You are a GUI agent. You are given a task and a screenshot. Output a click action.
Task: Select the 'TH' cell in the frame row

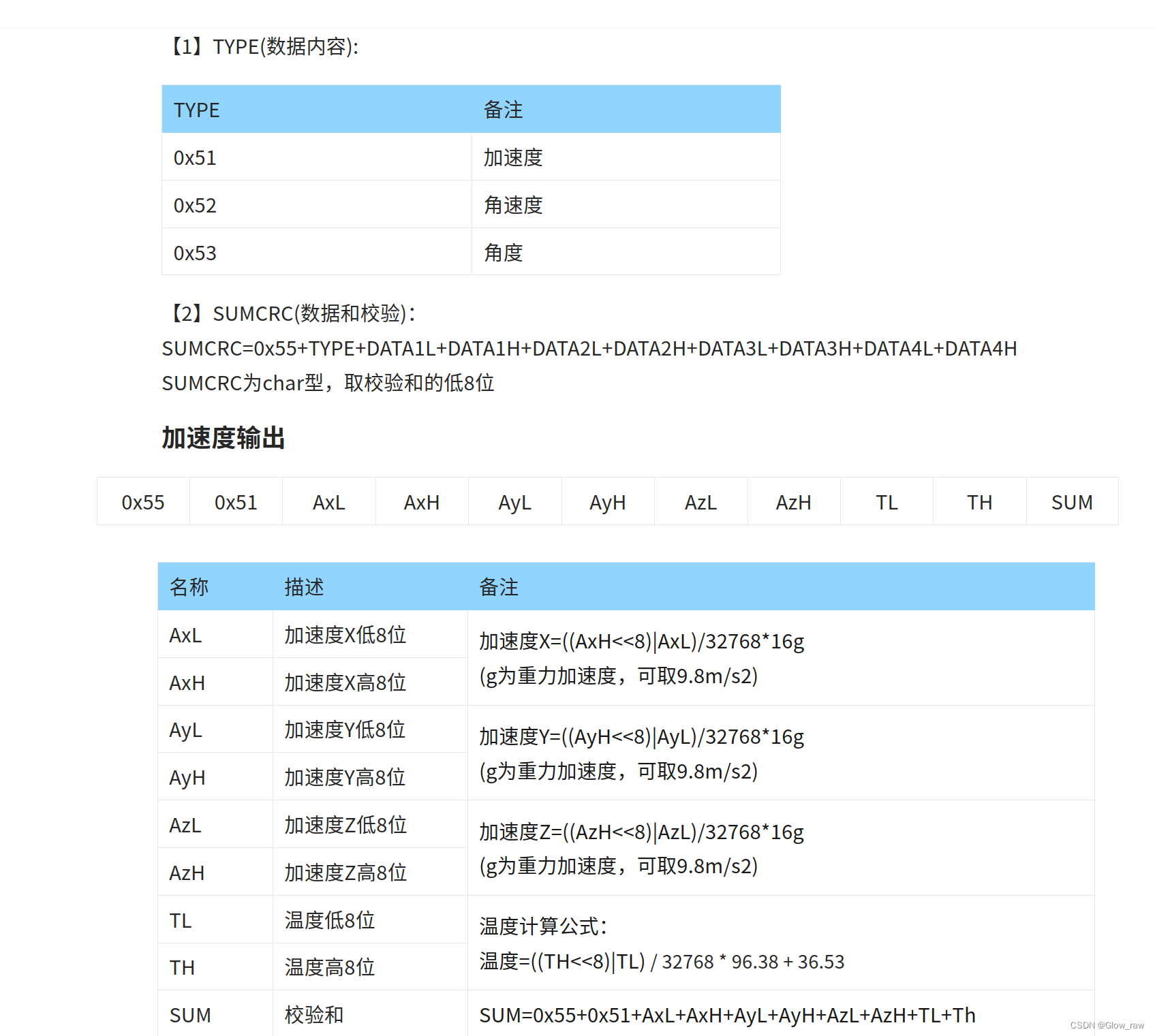(x=980, y=501)
